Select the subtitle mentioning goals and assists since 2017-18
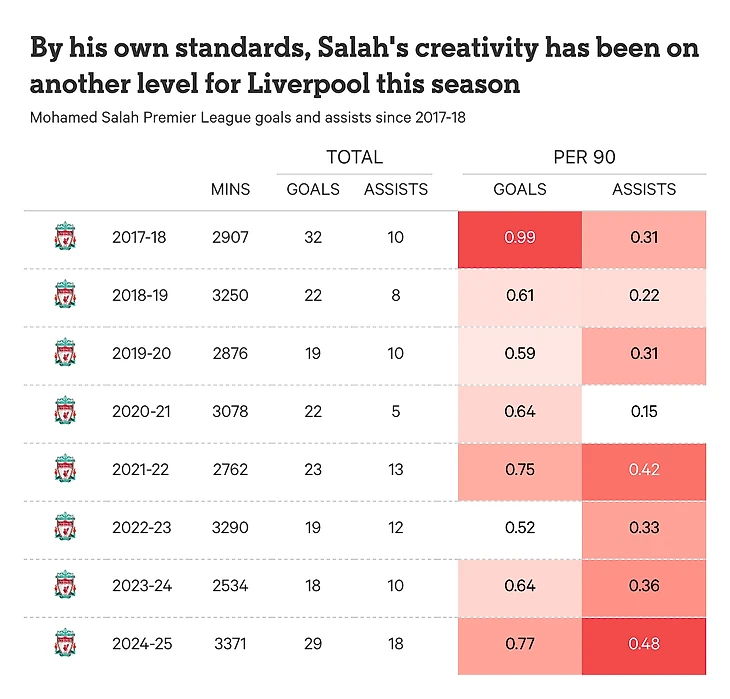 pos(248,118)
